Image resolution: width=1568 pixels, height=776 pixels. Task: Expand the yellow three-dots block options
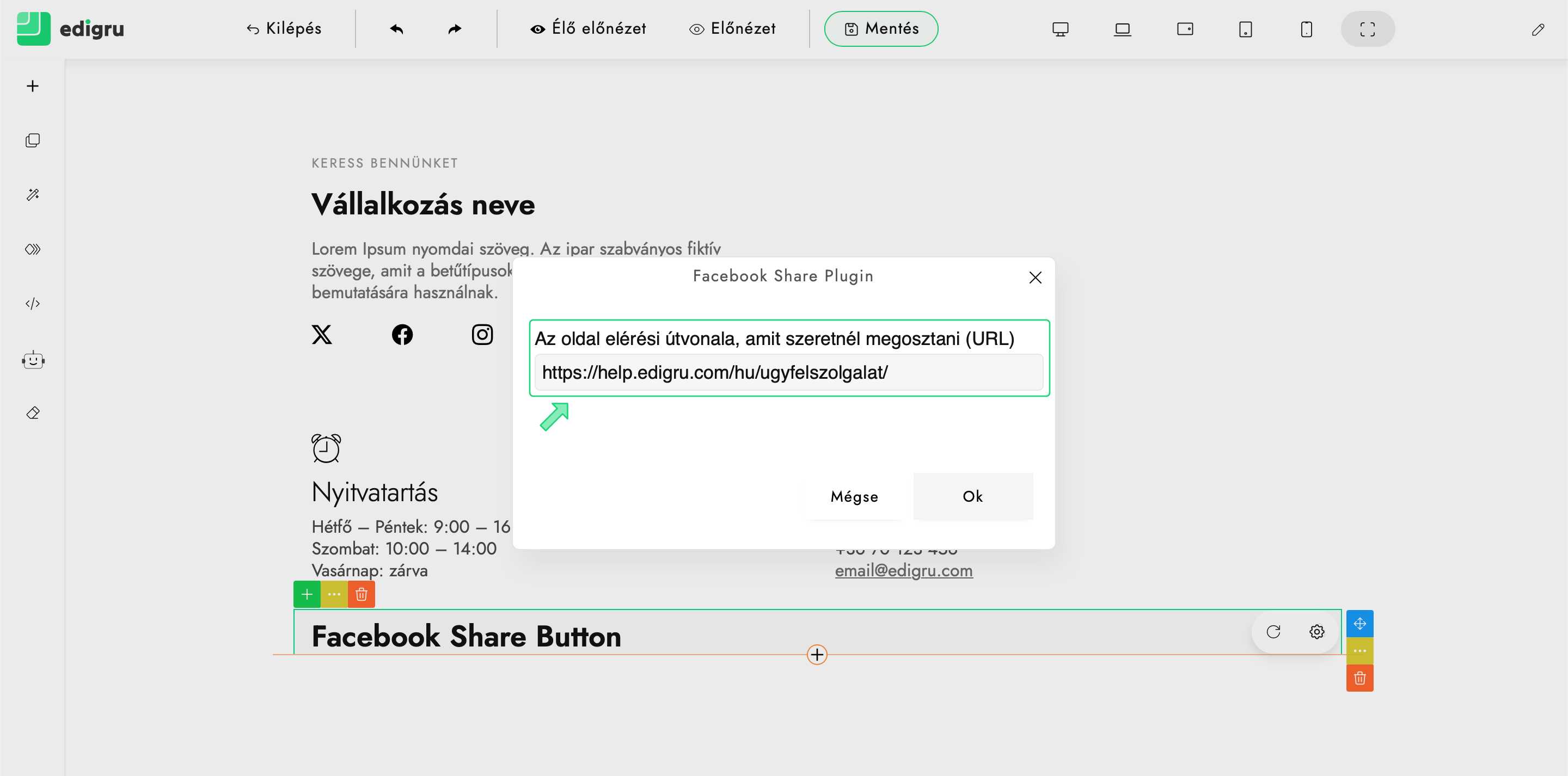(x=334, y=594)
